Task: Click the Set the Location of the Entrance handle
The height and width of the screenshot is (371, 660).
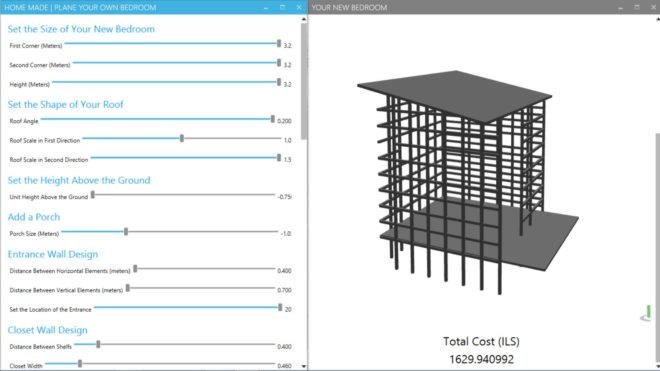Action: click(280, 307)
